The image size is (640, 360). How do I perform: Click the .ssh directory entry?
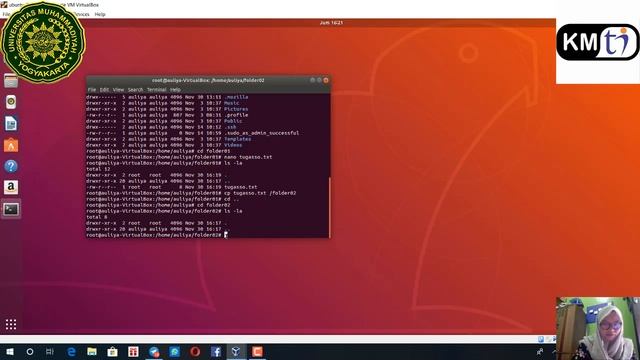click(230, 127)
